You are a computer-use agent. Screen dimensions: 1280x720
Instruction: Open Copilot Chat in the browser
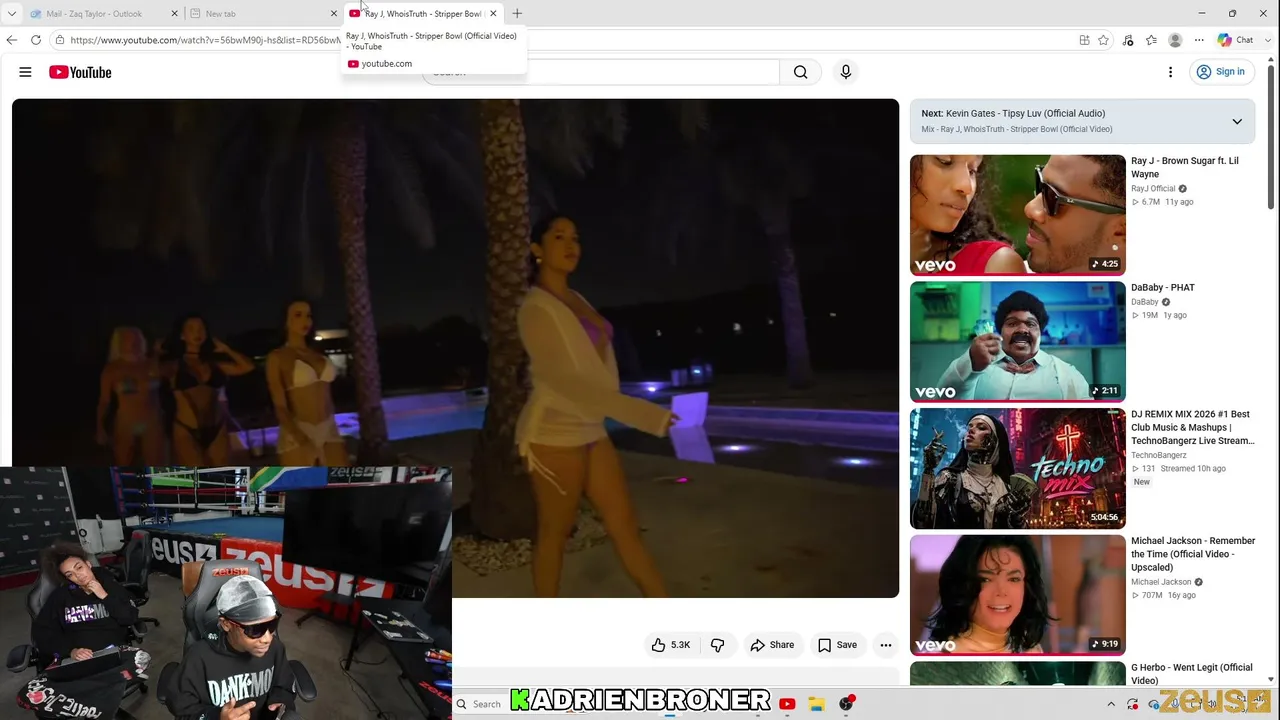tap(1236, 40)
